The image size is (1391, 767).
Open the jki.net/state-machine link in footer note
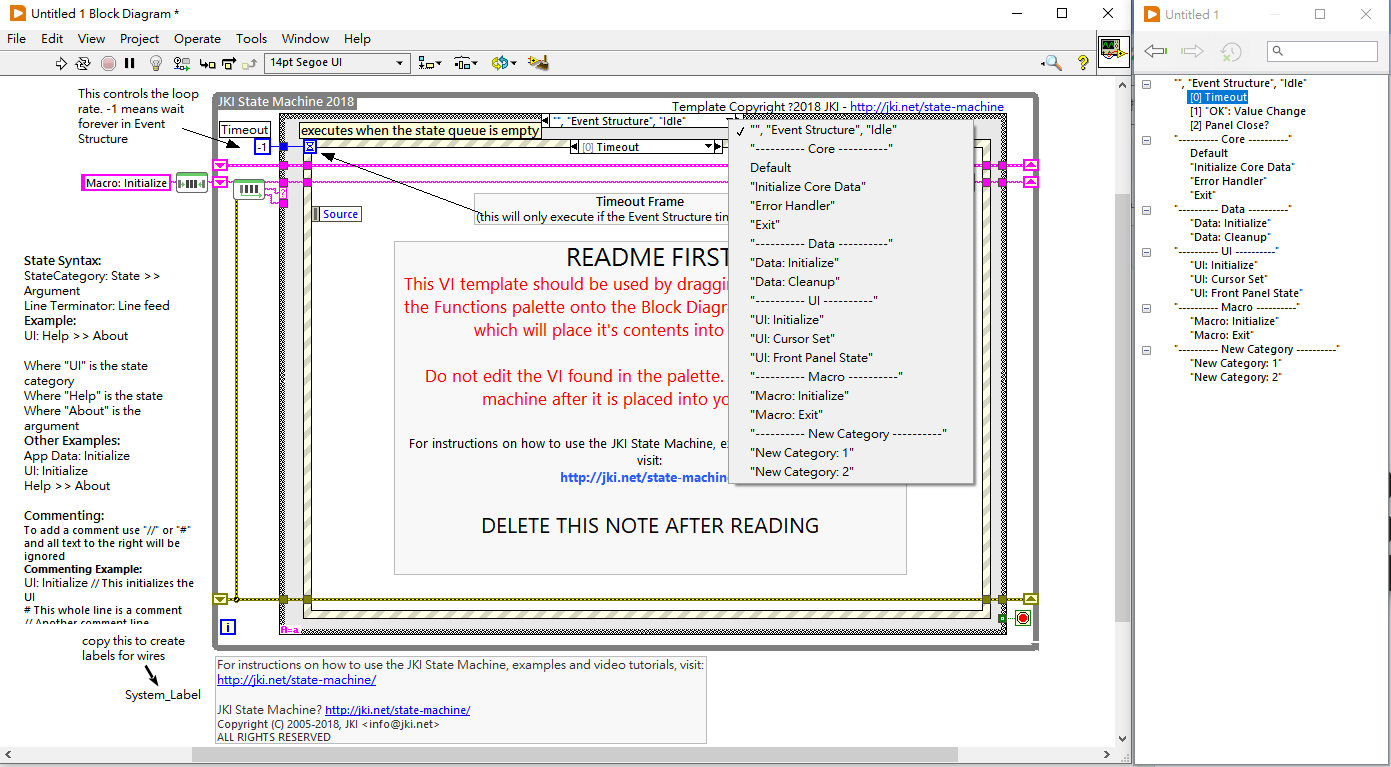296,680
